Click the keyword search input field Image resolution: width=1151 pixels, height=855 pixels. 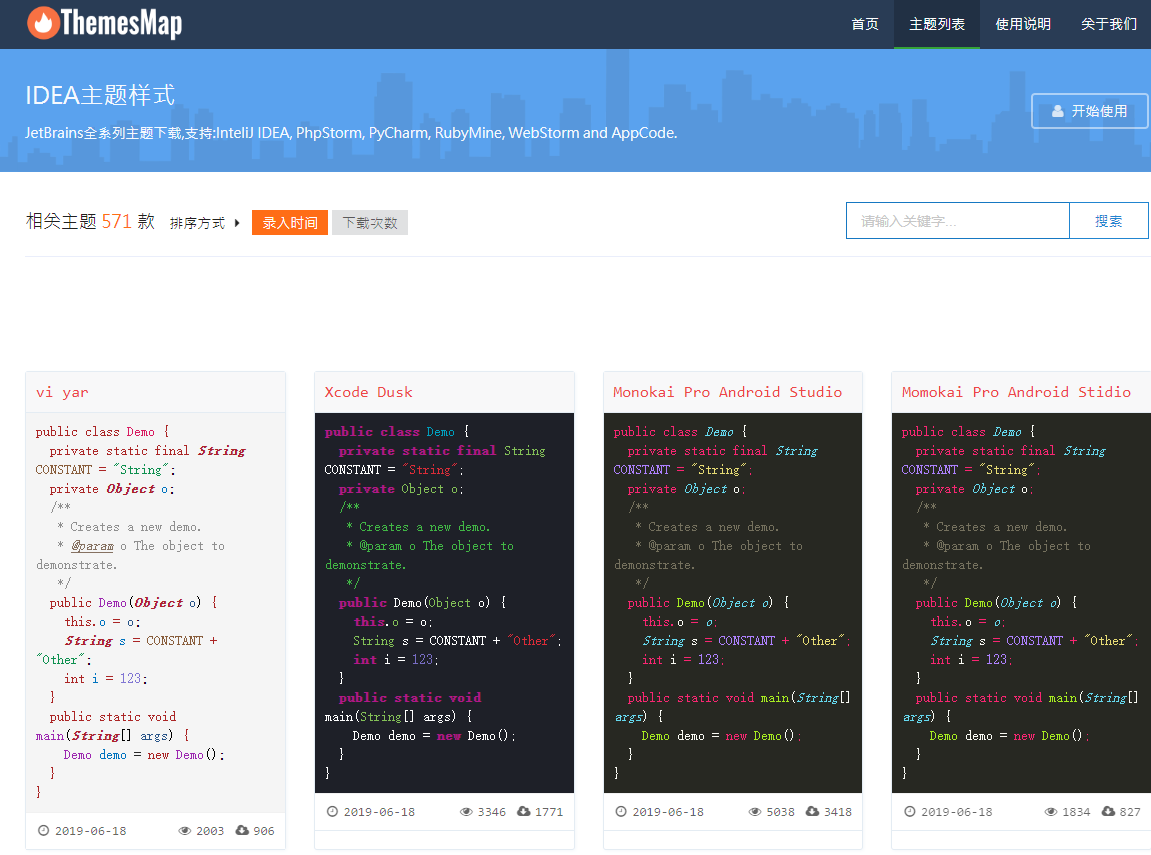957,220
